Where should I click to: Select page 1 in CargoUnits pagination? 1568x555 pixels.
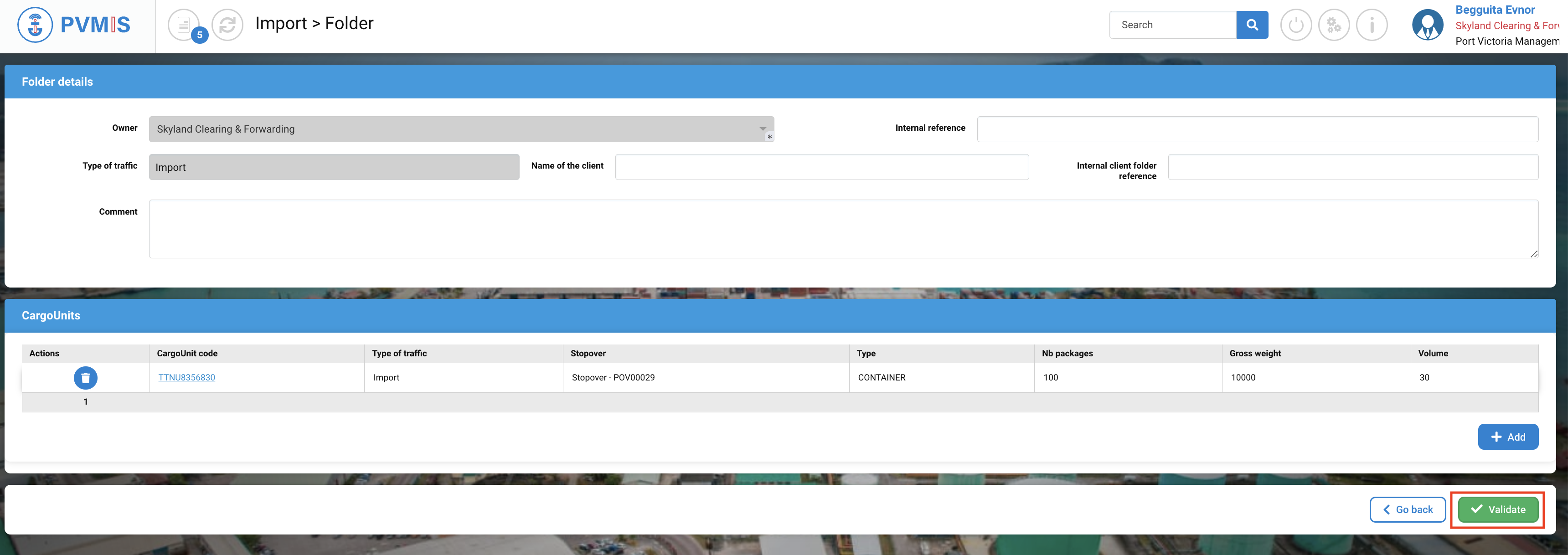tap(86, 401)
